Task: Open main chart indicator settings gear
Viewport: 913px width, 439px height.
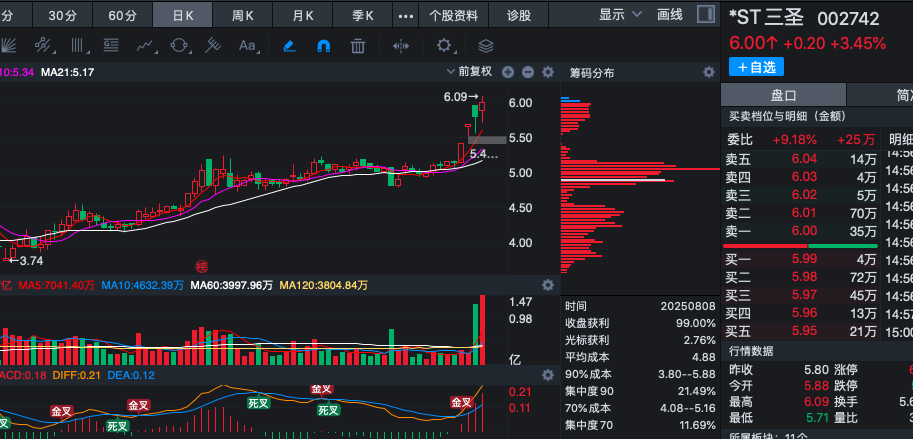Action: 548,72
